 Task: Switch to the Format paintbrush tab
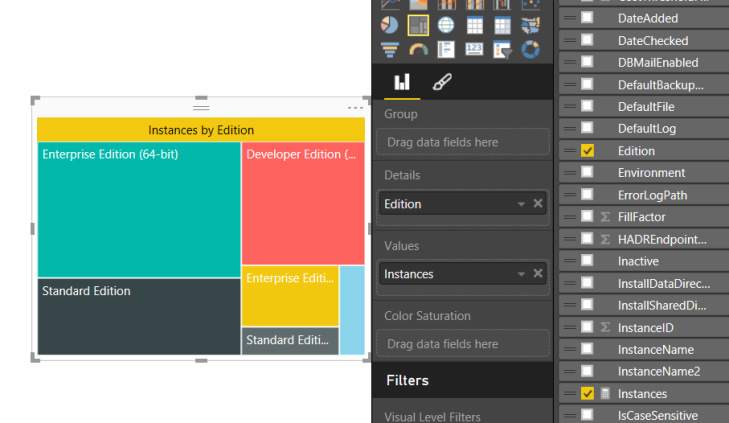(x=440, y=82)
